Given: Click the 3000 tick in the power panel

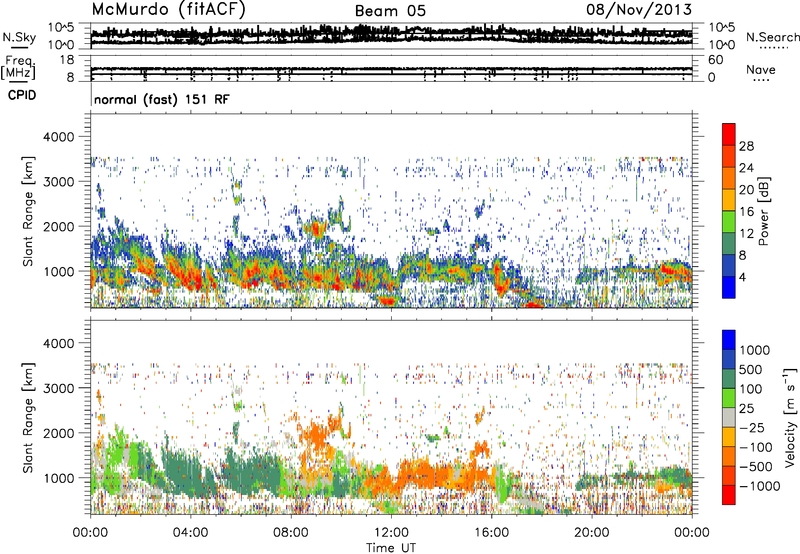Looking at the screenshot, I should click(59, 182).
